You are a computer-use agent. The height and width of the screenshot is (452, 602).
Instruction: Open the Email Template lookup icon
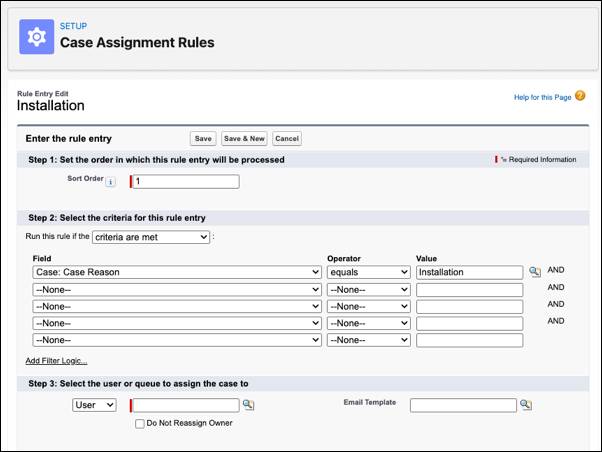(x=526, y=405)
